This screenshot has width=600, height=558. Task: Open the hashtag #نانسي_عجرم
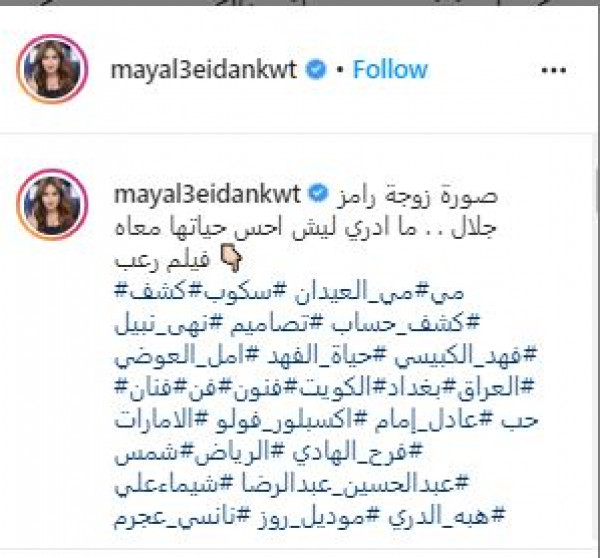(182, 516)
